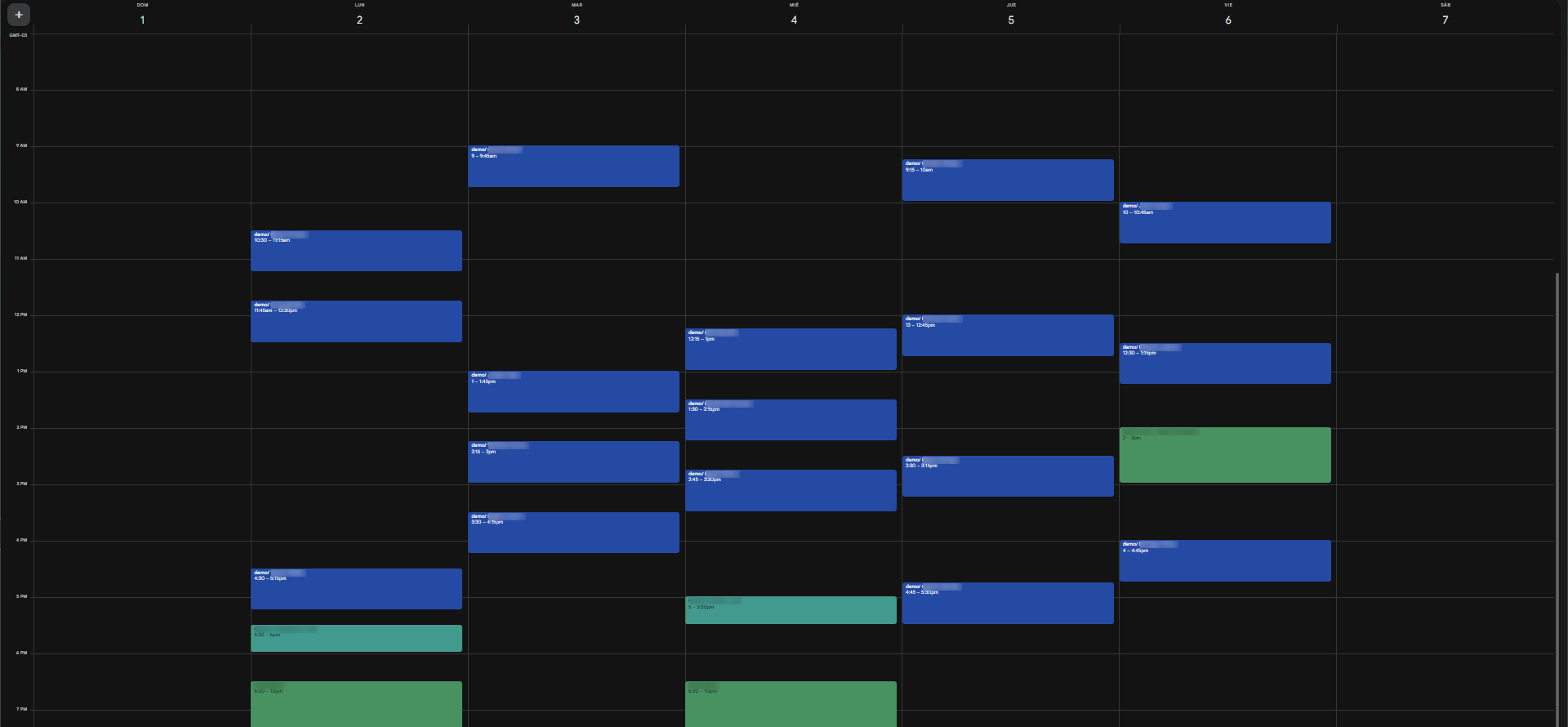The height and width of the screenshot is (727, 1568).
Task: Click the plus create-event button
Action: (19, 15)
